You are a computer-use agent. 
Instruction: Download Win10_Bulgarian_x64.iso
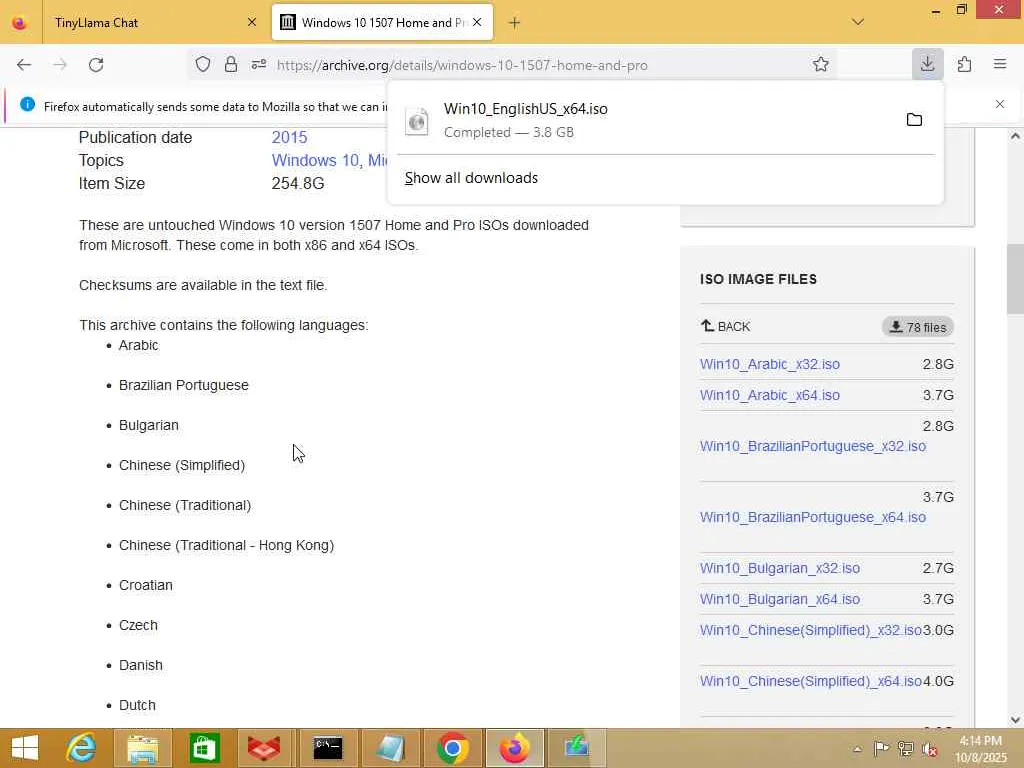[x=780, y=599]
